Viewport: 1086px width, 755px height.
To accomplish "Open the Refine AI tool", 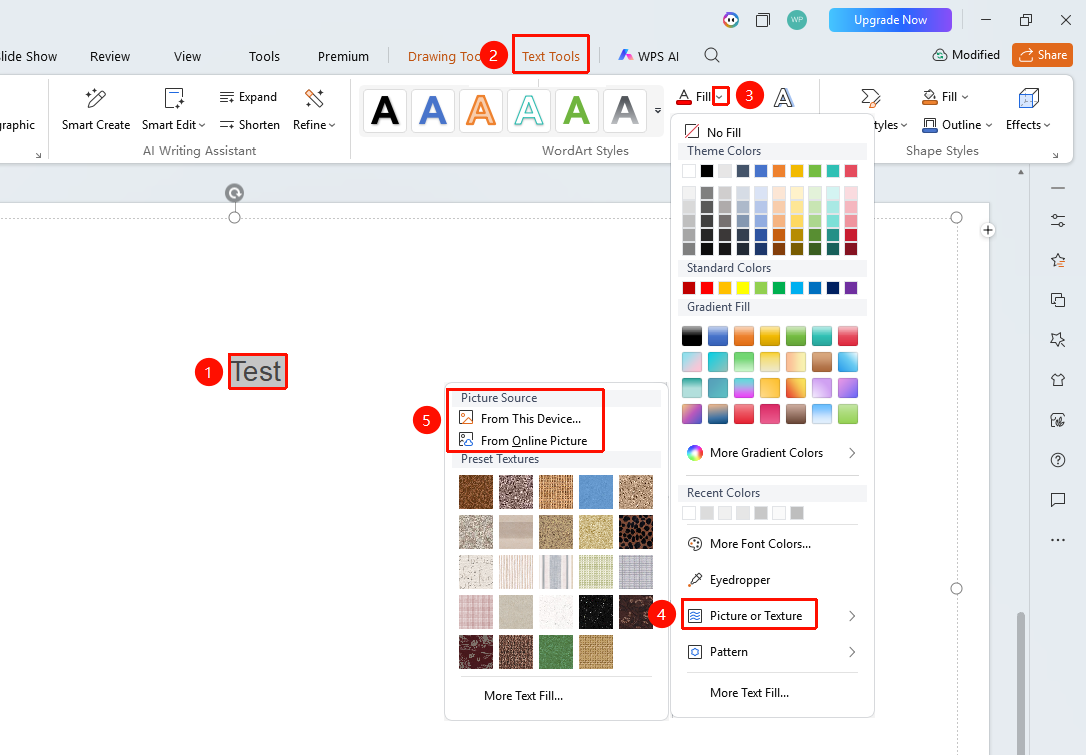I will coord(314,109).
